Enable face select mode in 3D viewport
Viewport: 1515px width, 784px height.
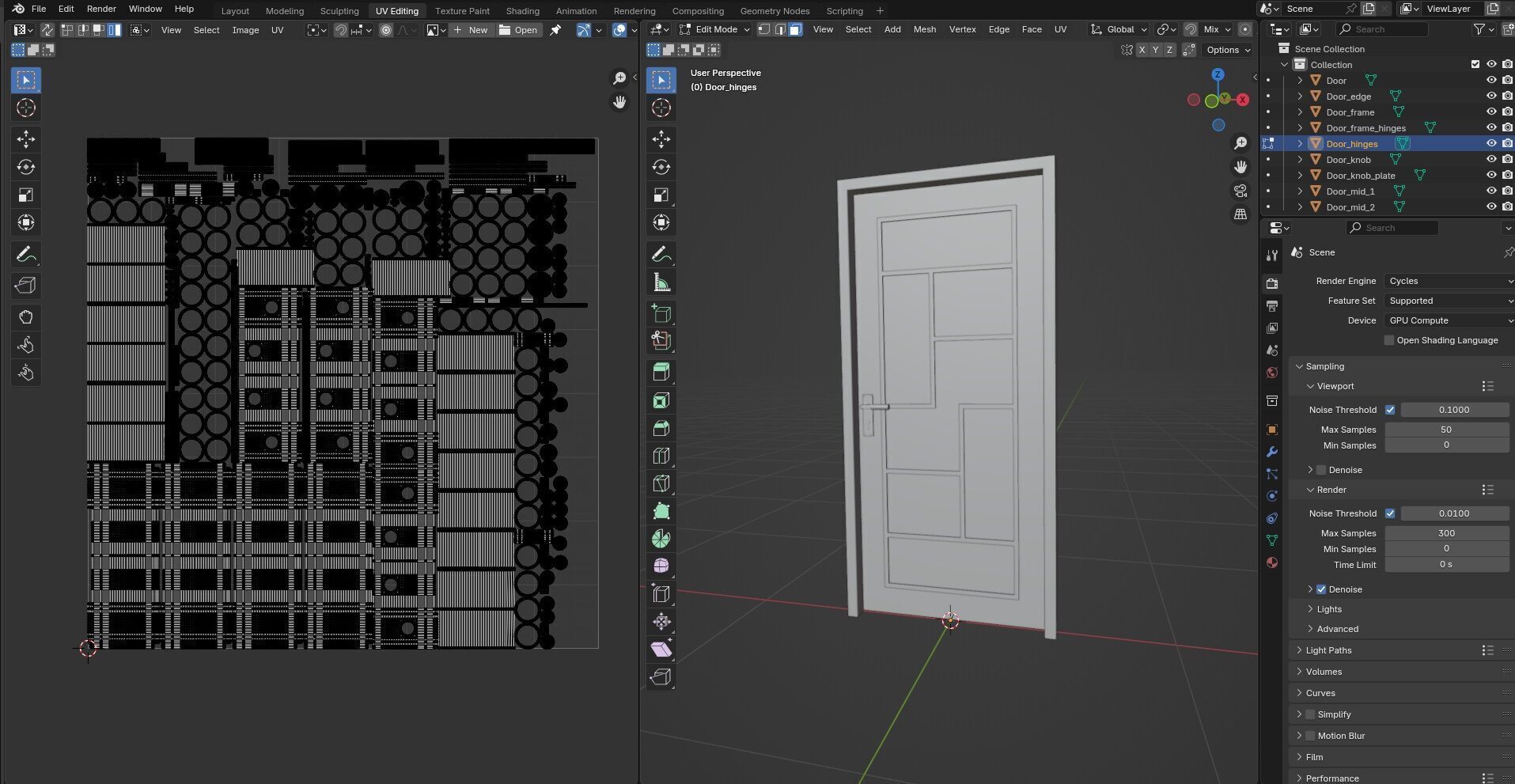pos(795,29)
